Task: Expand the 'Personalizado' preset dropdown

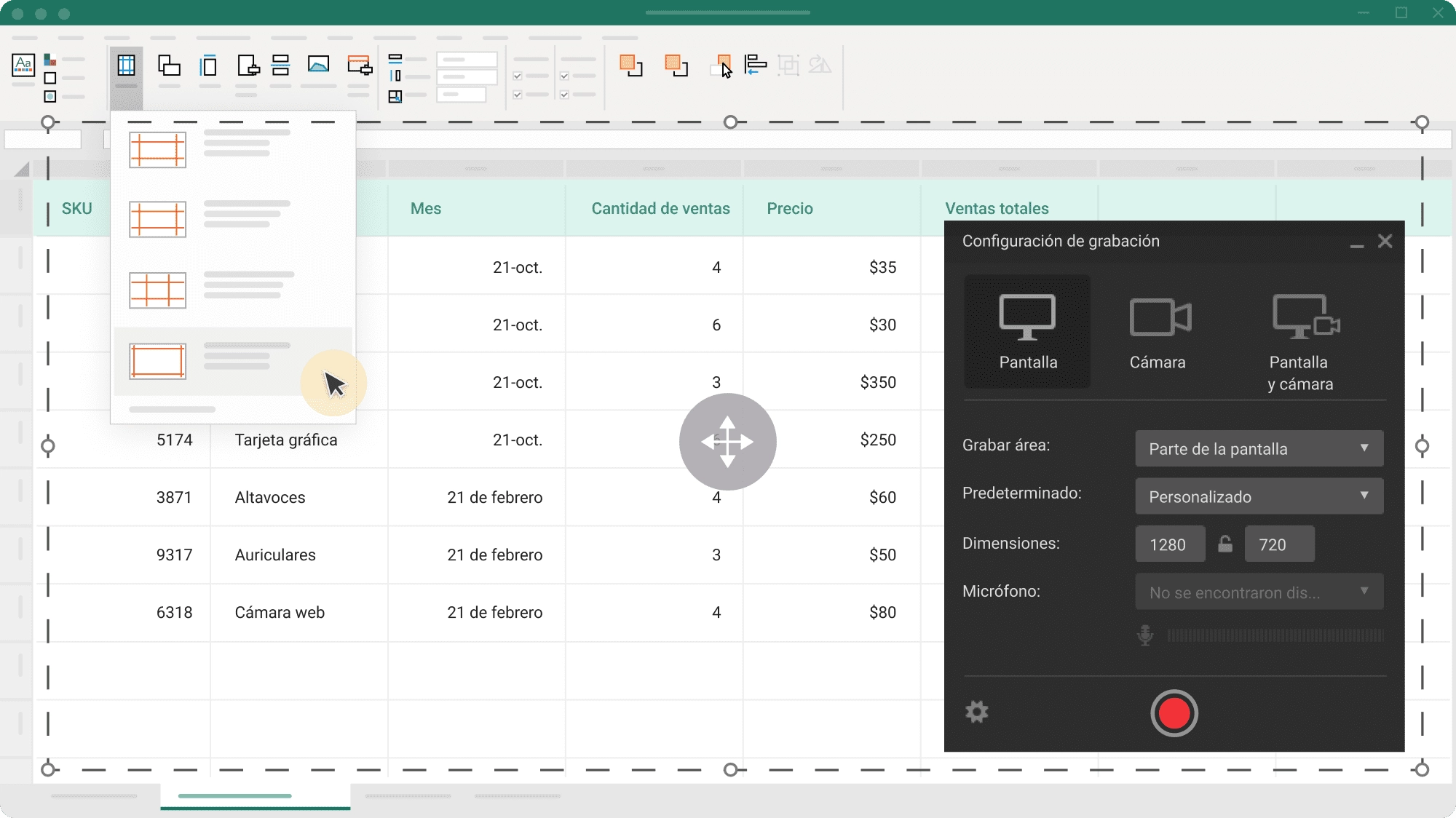Action: 1259,496
